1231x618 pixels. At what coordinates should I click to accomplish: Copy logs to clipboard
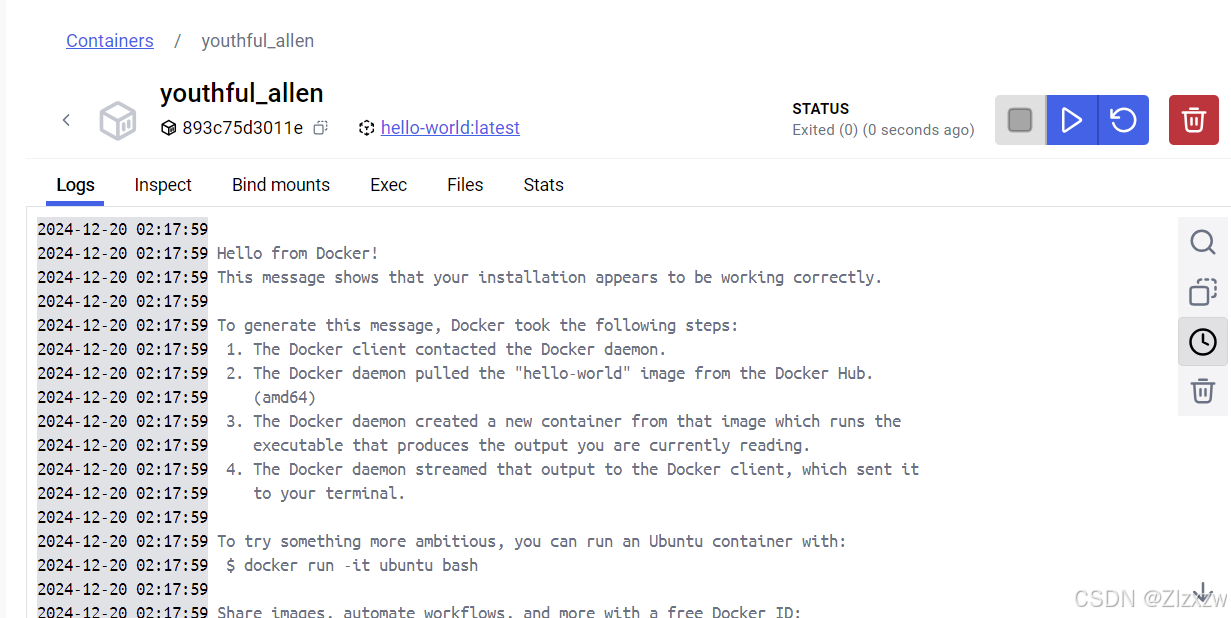pos(1202,292)
